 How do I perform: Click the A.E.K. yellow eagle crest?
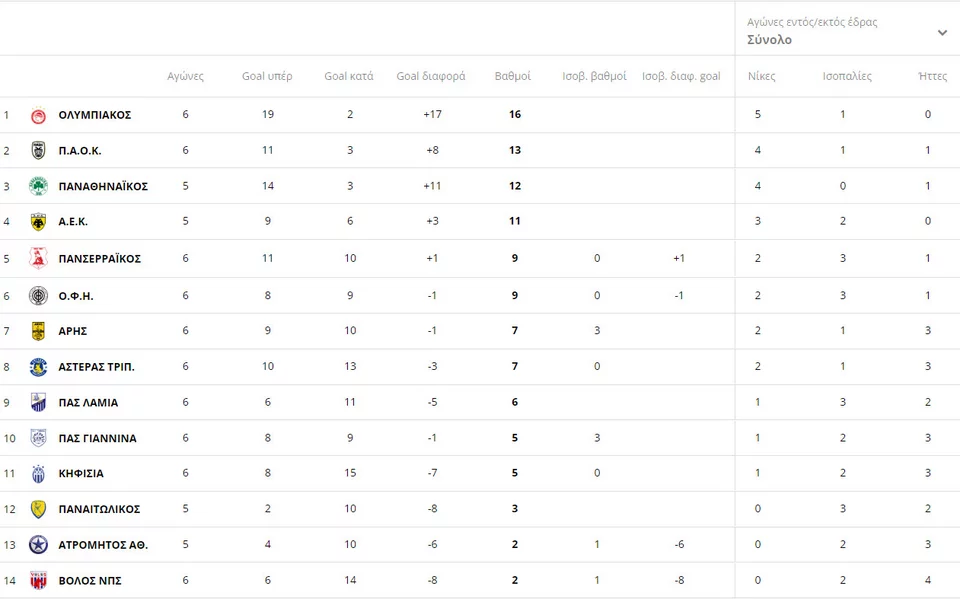point(38,221)
